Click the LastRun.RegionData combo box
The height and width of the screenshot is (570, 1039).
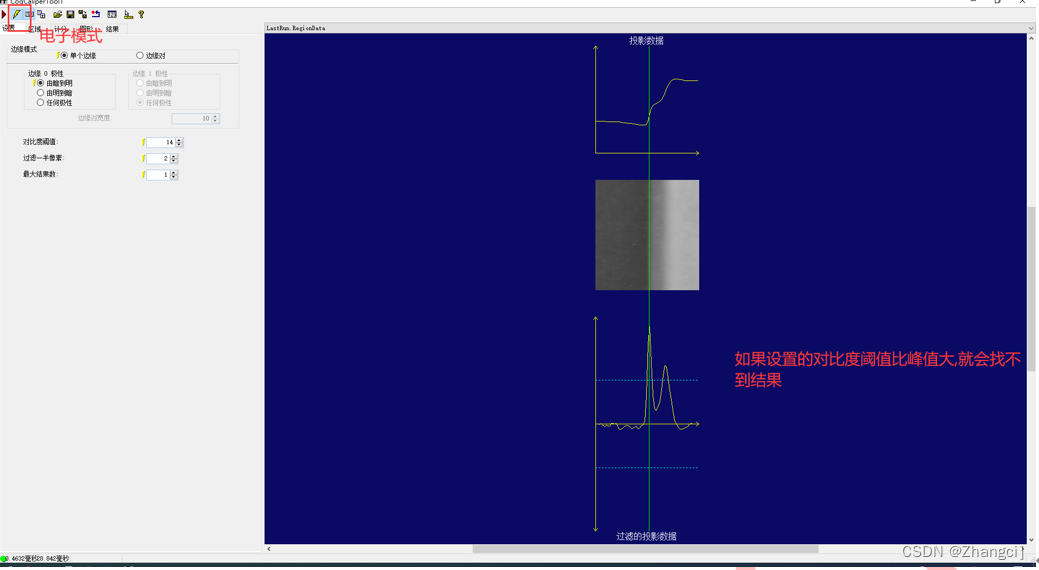point(649,28)
